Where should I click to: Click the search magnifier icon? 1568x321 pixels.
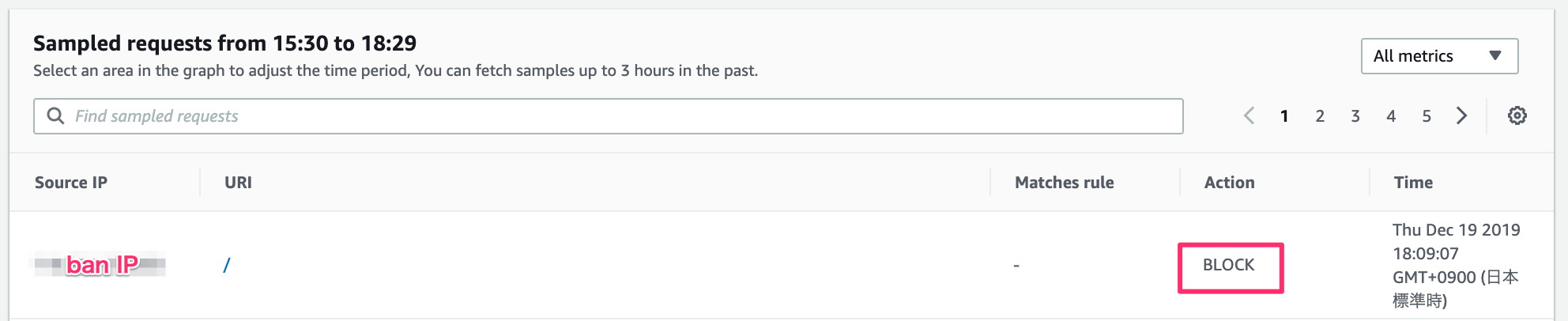[55, 116]
